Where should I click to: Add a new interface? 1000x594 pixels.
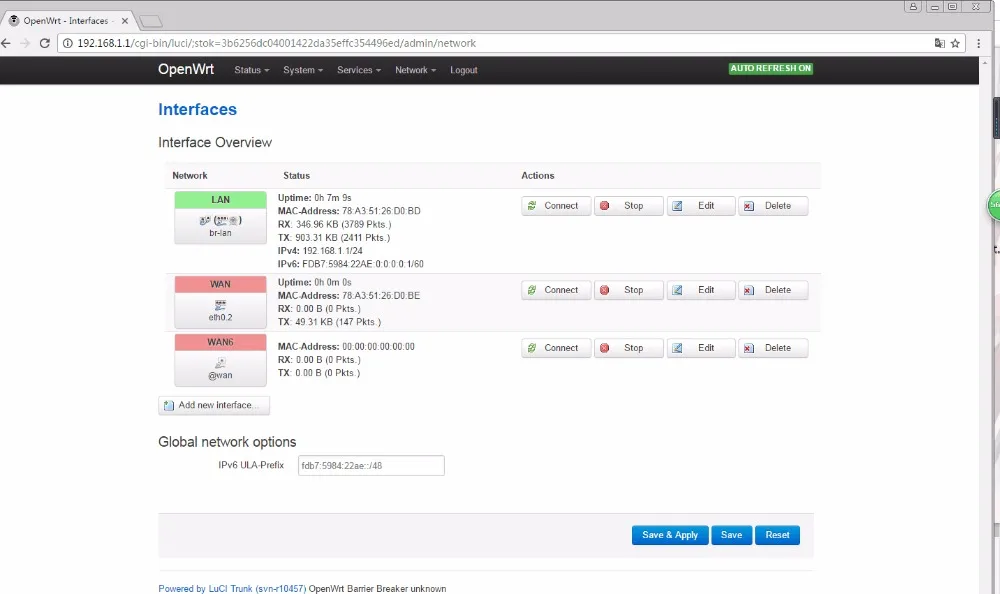[x=214, y=405]
